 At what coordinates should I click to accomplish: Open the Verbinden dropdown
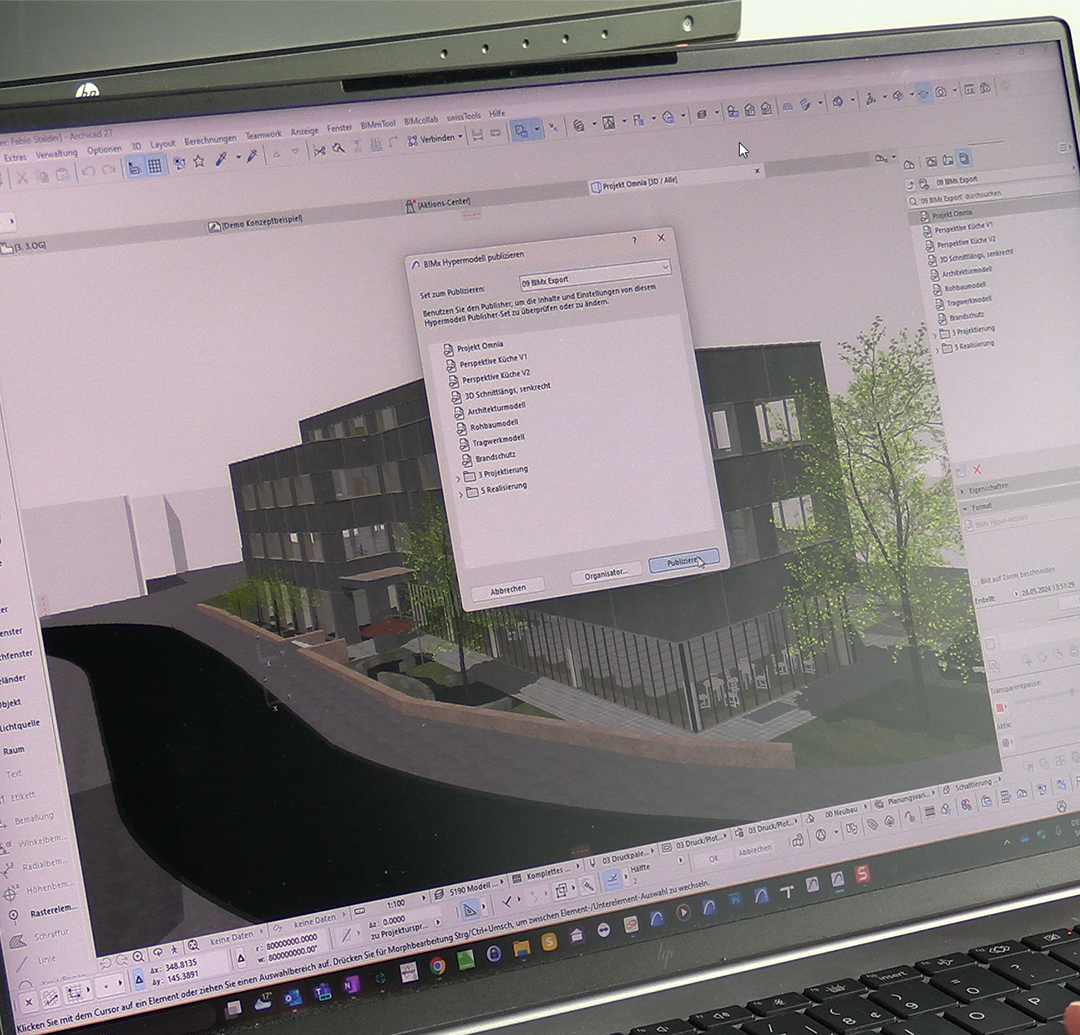(x=435, y=139)
